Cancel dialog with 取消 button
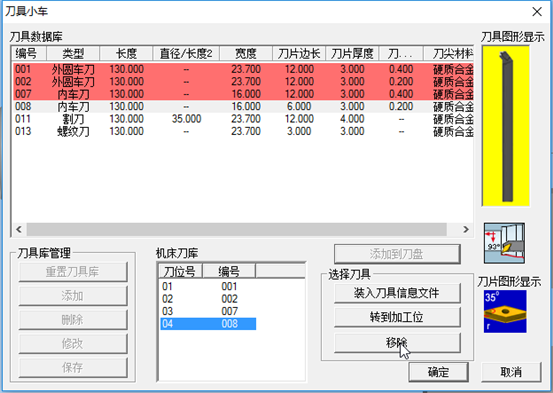This screenshot has height=393, width=553. [x=511, y=372]
